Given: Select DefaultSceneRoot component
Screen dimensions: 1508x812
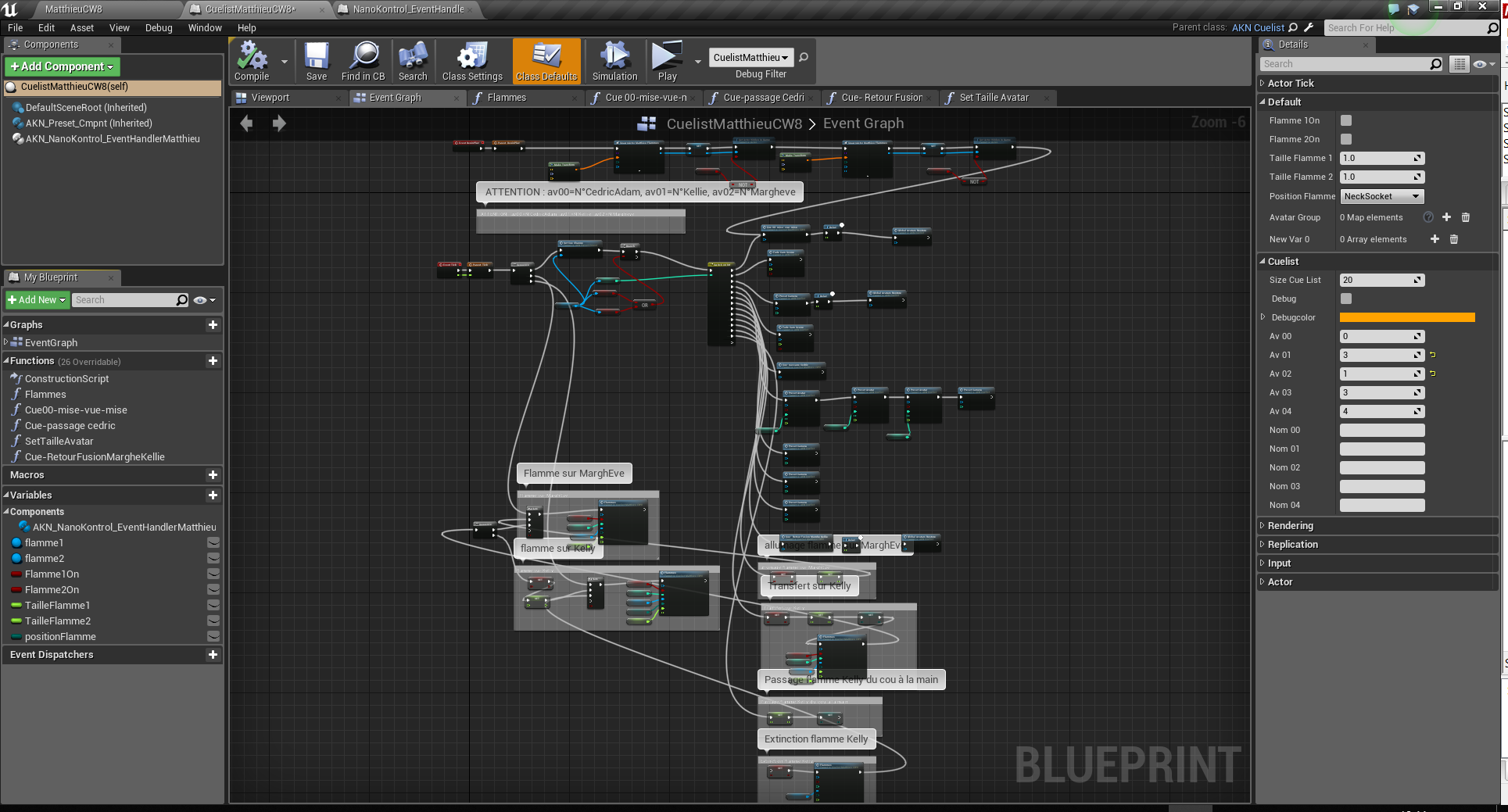Looking at the screenshot, I should tap(86, 108).
